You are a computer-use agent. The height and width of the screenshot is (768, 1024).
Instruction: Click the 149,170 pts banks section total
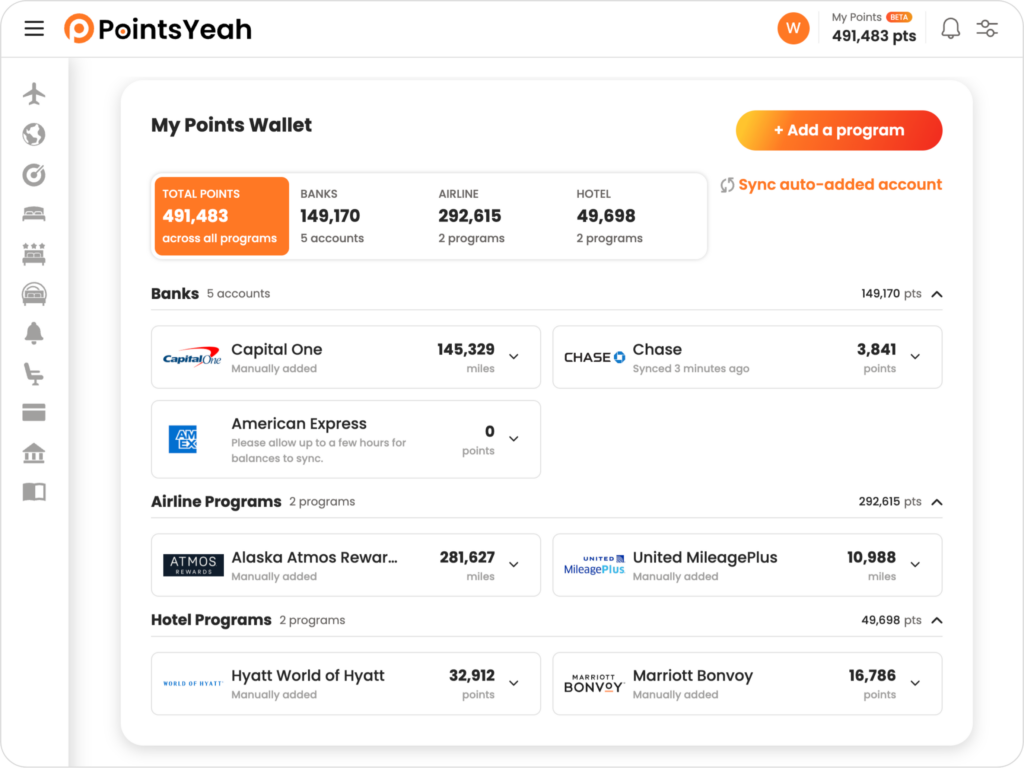(891, 294)
